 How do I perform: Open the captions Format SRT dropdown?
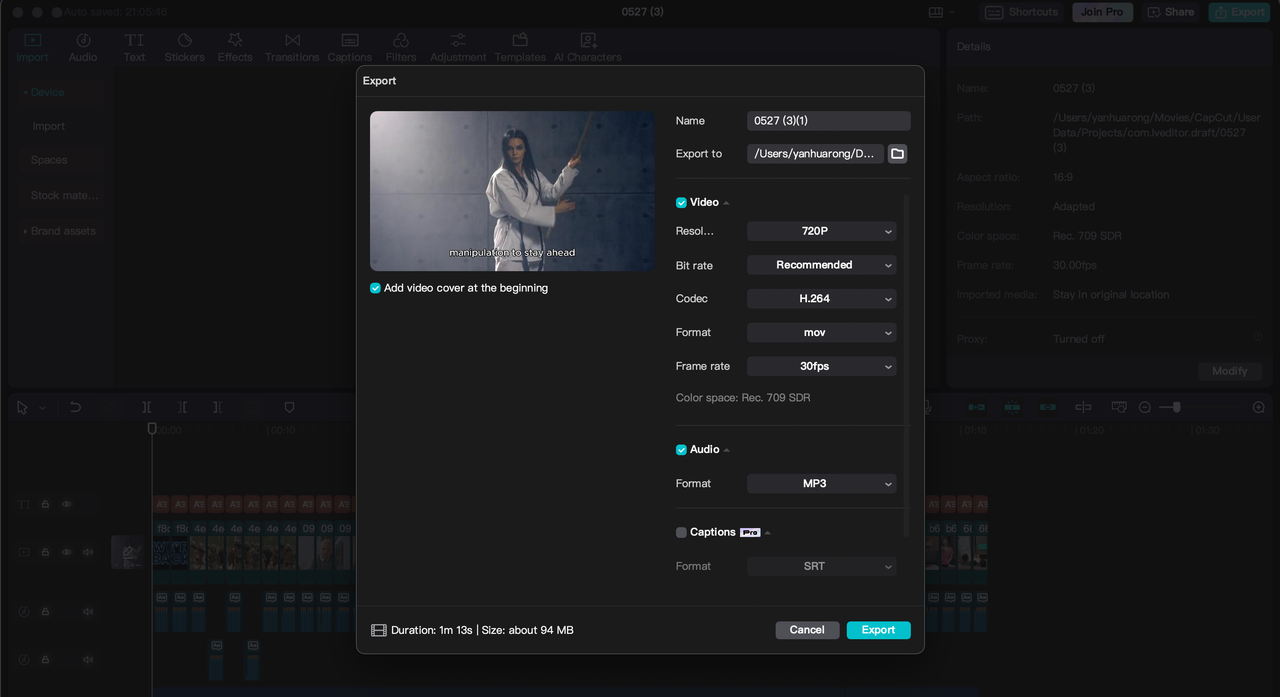pyautogui.click(x=822, y=566)
